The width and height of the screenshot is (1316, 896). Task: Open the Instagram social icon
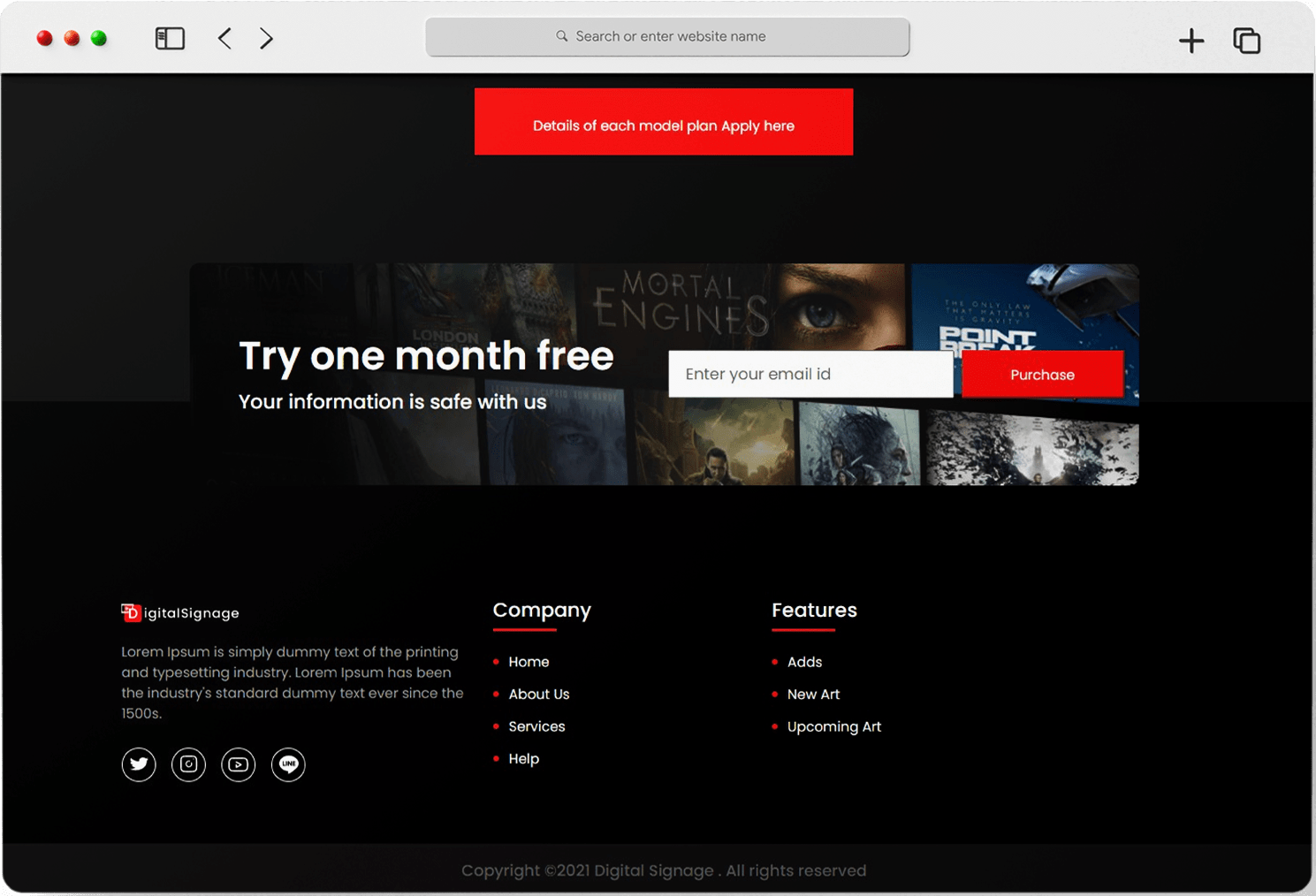click(x=188, y=764)
